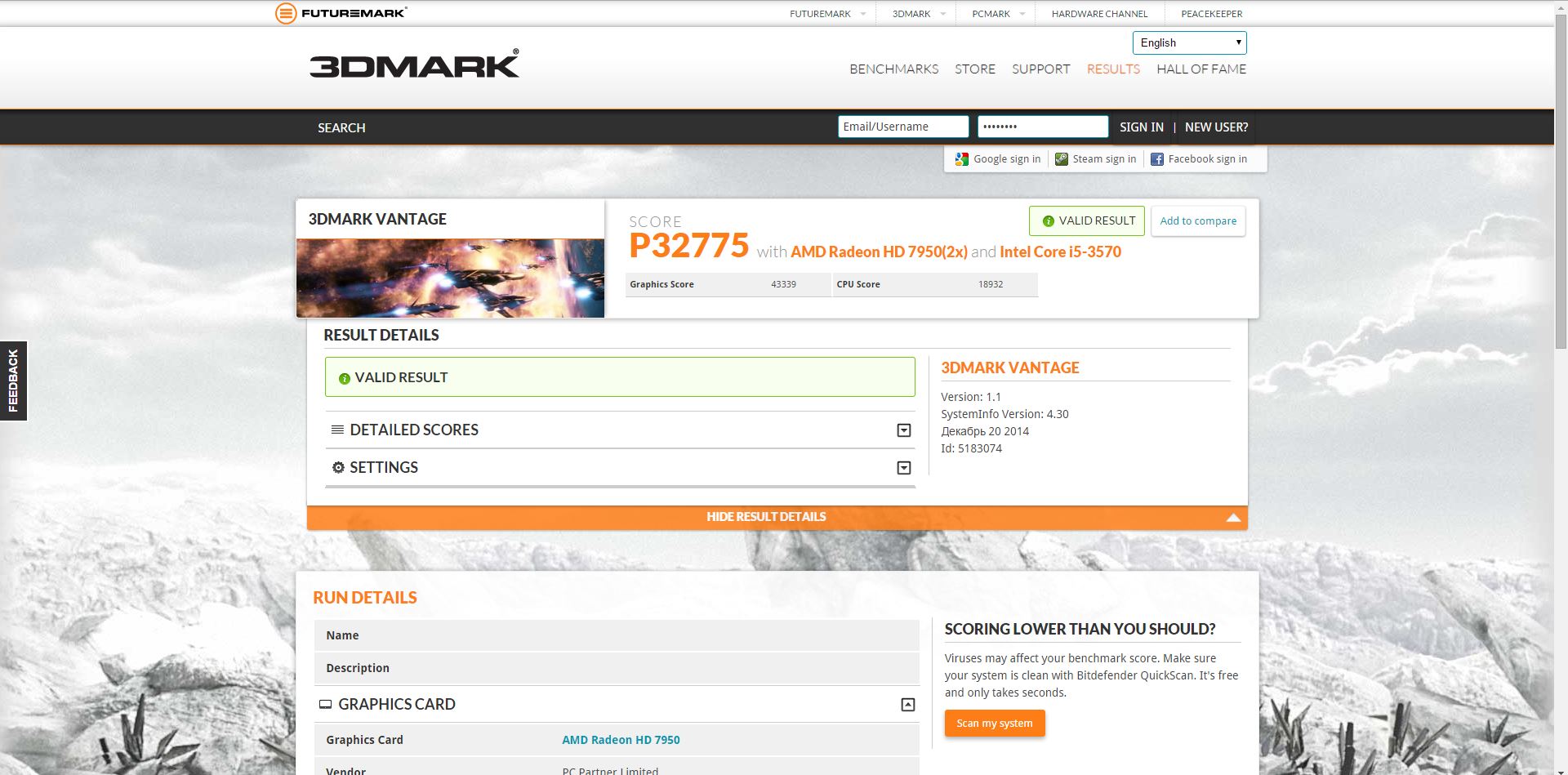Click the Run Details heading
Screen dimensions: 1568x775
coord(365,598)
